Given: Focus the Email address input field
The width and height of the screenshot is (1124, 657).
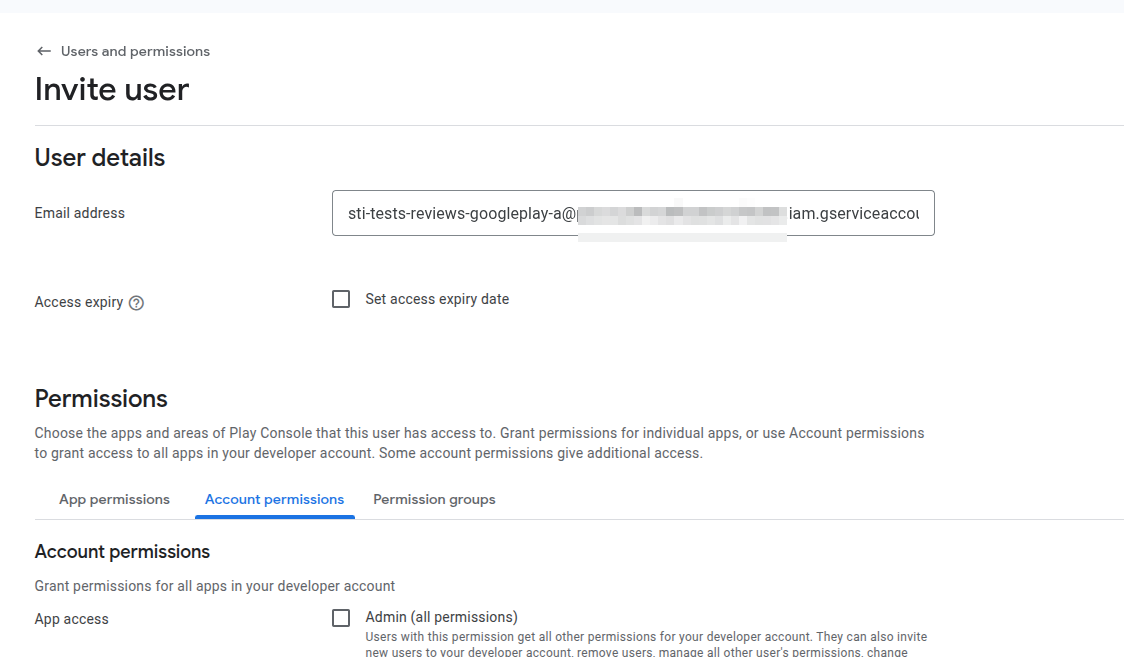Looking at the screenshot, I should [x=632, y=213].
